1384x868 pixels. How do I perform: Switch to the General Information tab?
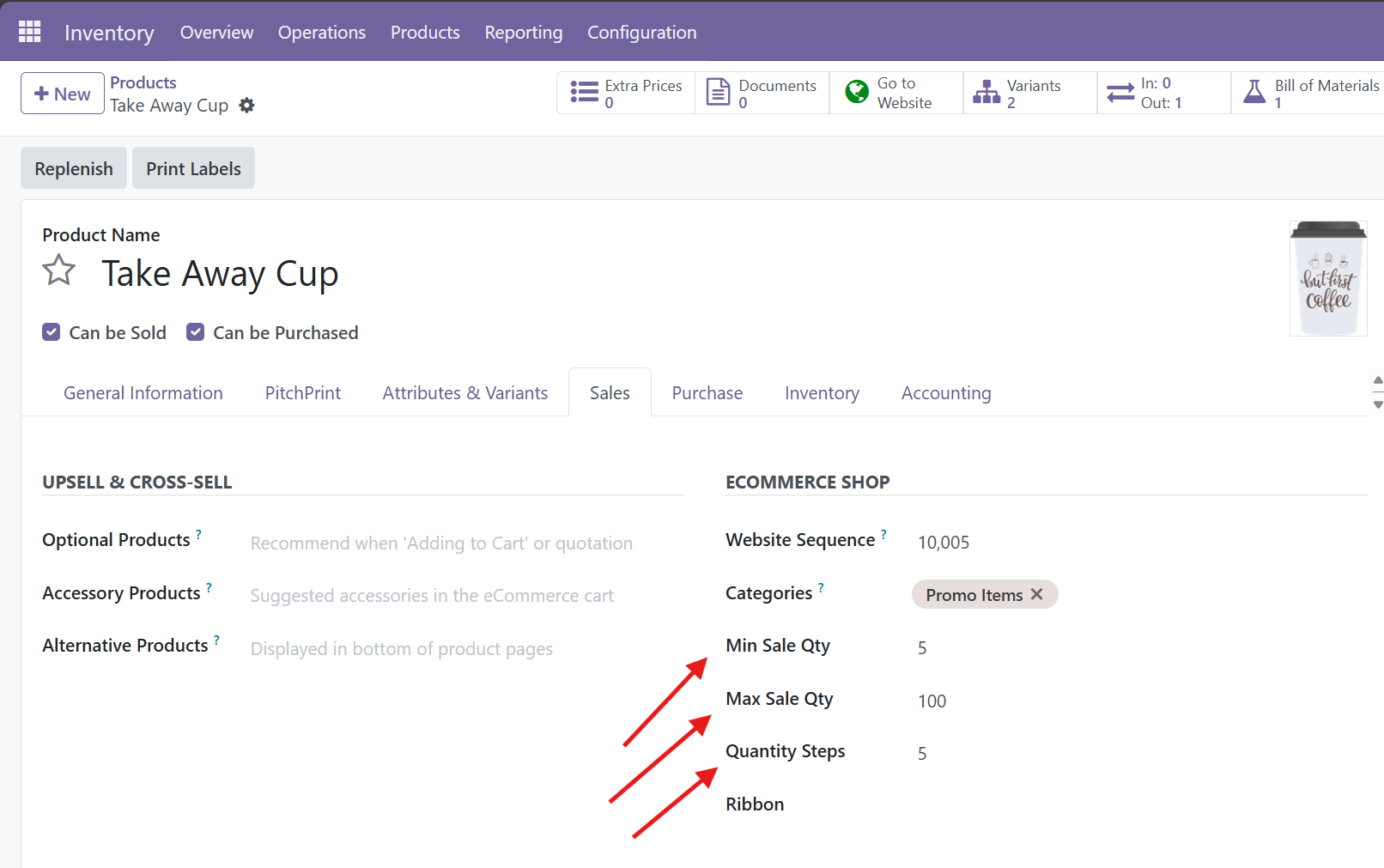[x=143, y=392]
